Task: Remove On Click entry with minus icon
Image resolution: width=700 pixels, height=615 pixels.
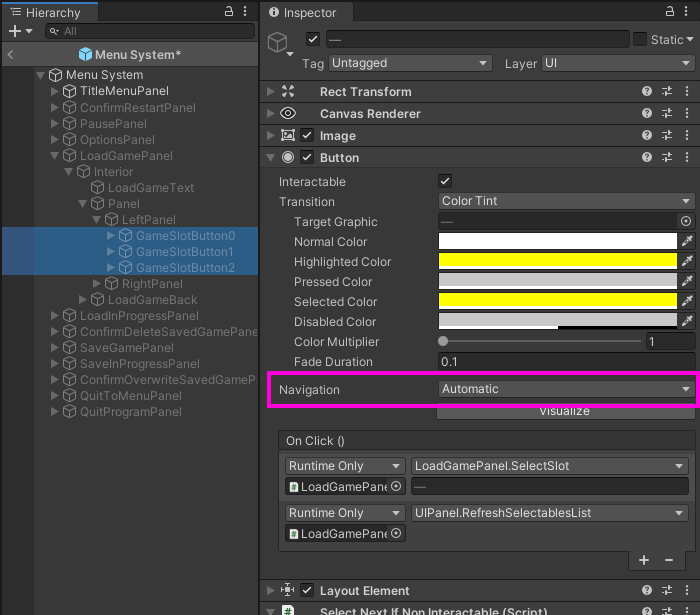Action: [669, 560]
